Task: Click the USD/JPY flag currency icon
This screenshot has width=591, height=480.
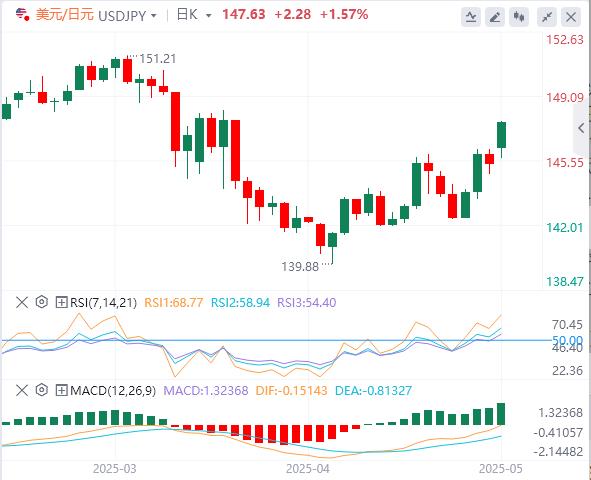Action: click(x=23, y=15)
